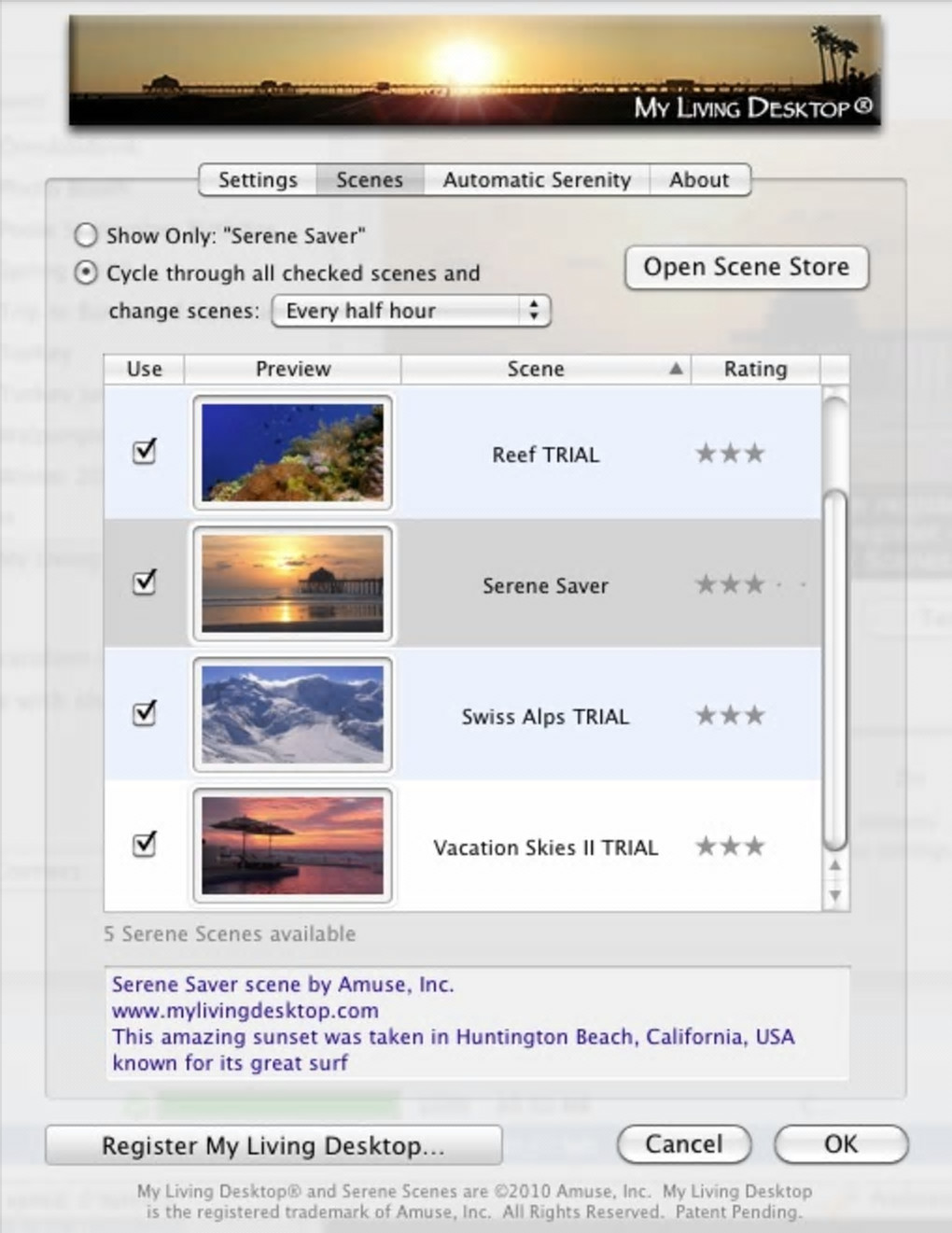The image size is (952, 1233).
Task: Click the scrollbar up arrow
Action: point(835,865)
